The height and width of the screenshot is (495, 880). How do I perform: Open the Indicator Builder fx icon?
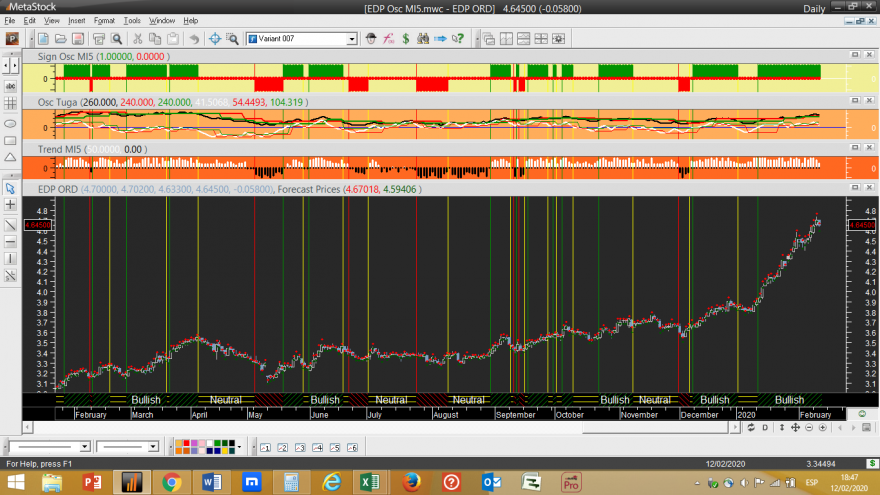click(x=388, y=39)
